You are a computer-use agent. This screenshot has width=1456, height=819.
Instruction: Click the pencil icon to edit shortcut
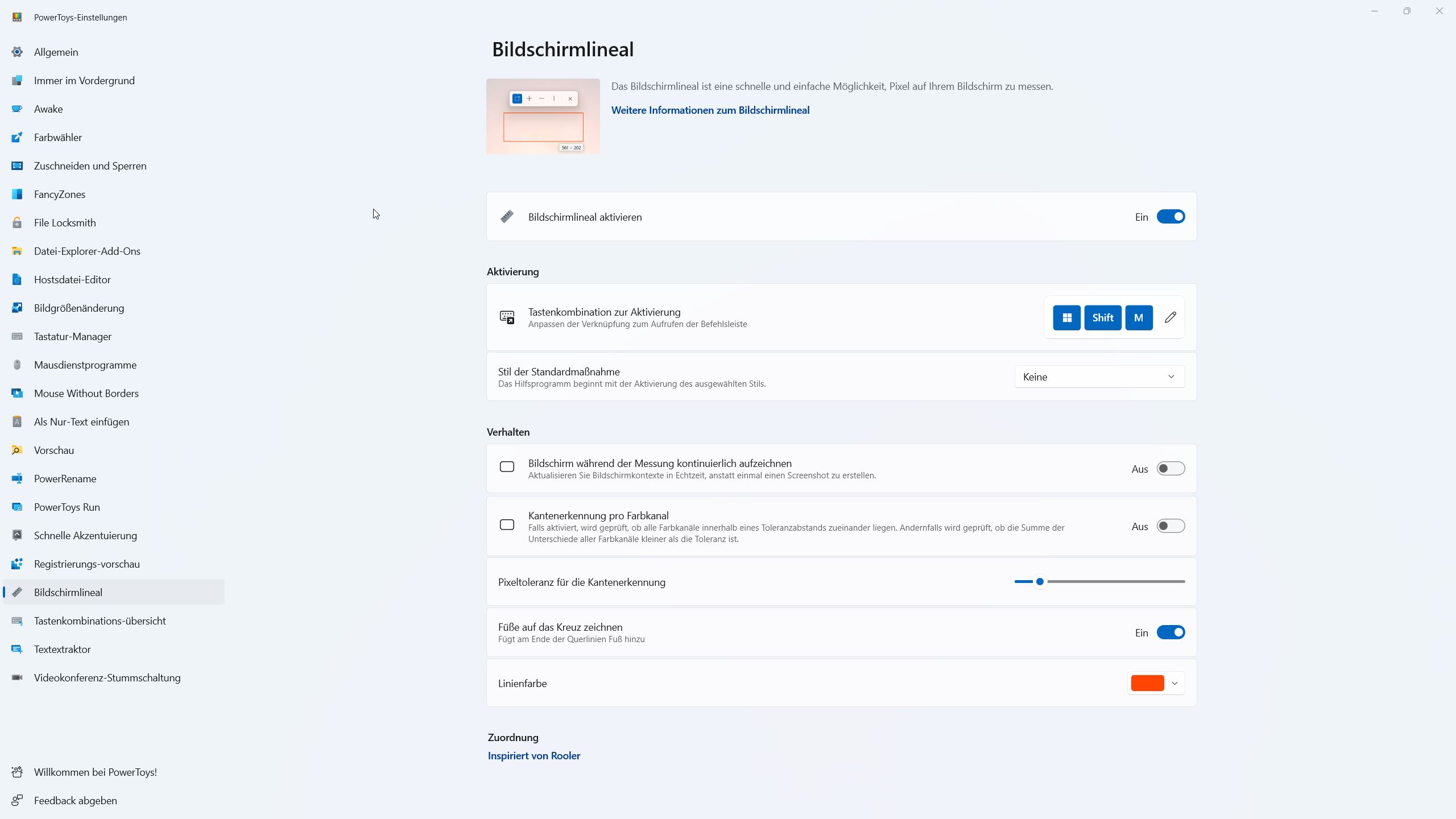coord(1170,317)
